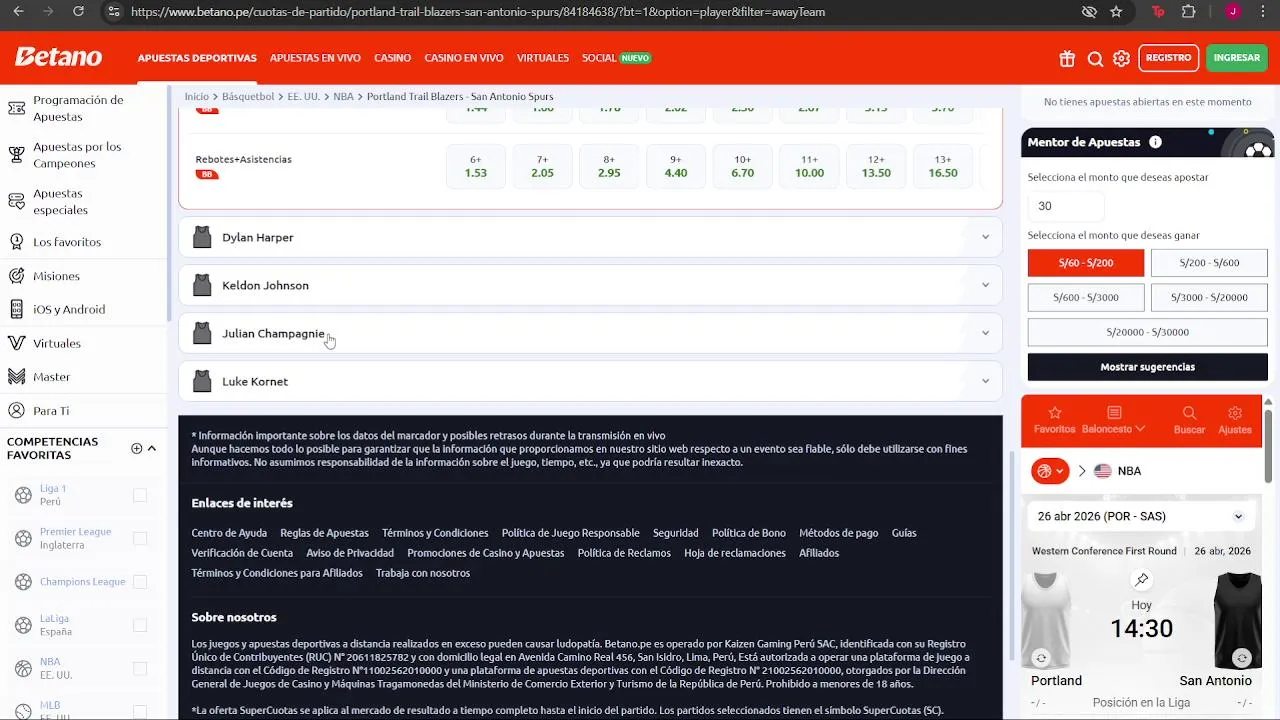Click the Registro button
This screenshot has height=720, width=1280.
pos(1168,58)
